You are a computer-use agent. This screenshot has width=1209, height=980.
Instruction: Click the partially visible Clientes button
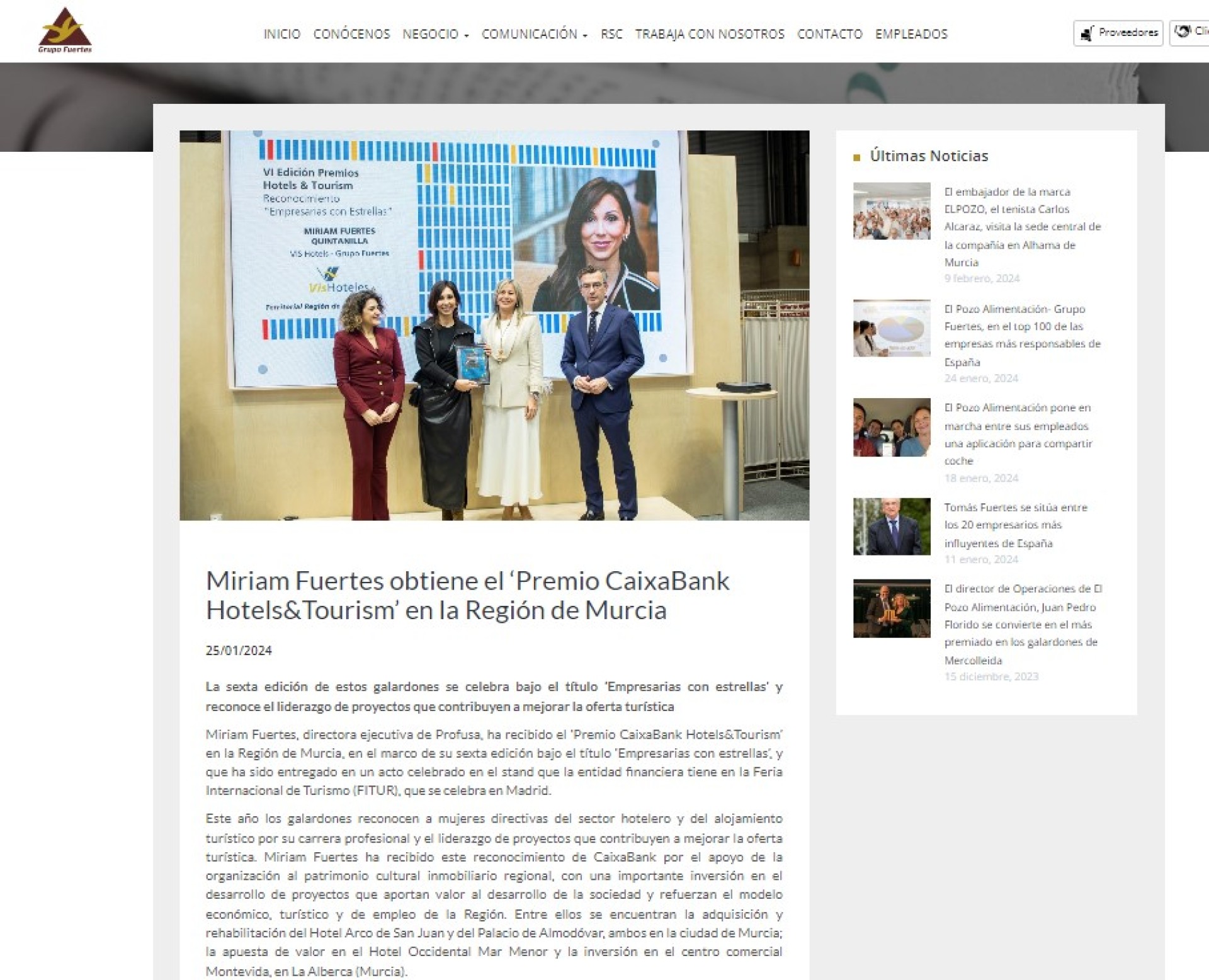point(1189,33)
